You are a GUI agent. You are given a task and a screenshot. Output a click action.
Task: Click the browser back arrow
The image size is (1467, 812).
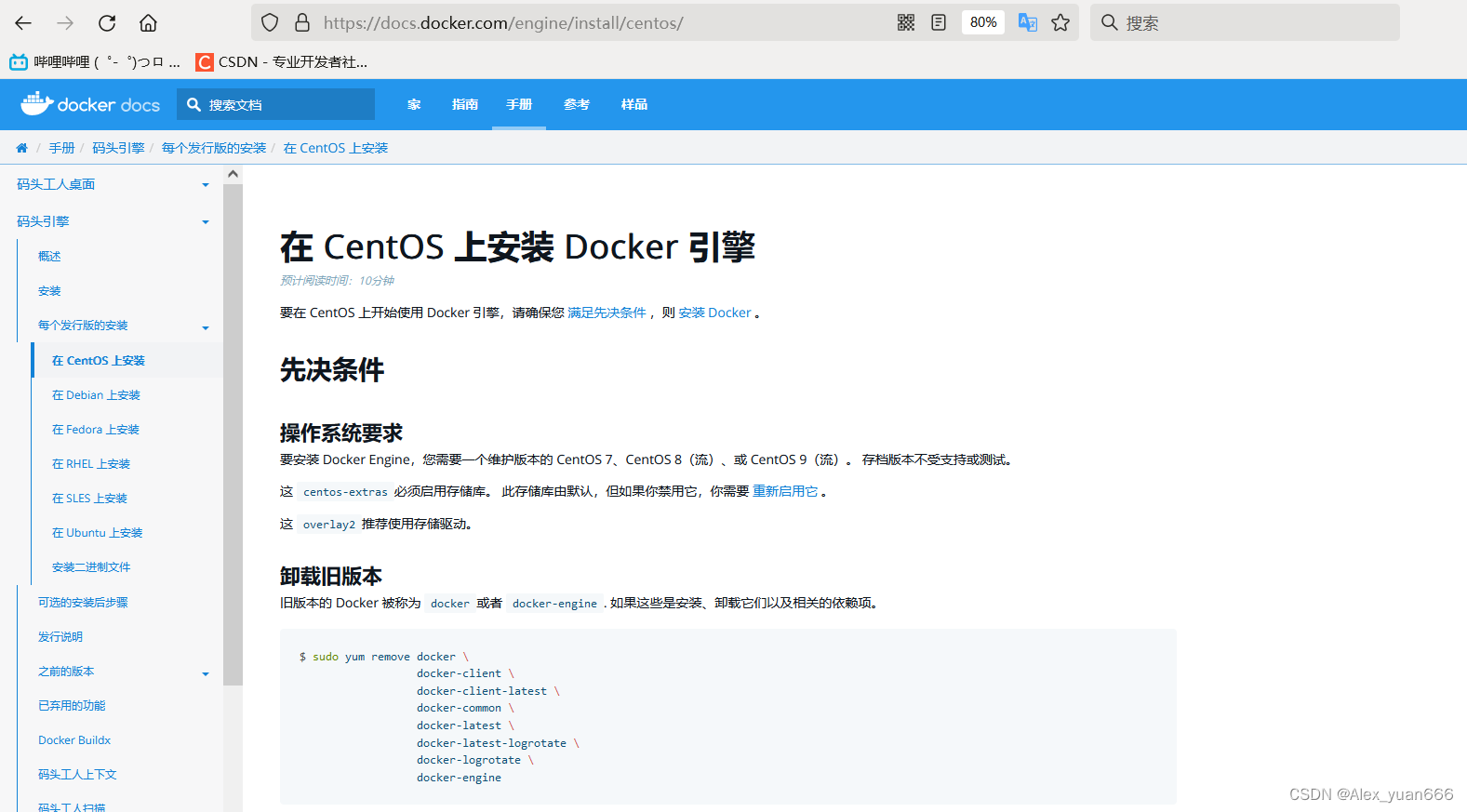pos(23,23)
